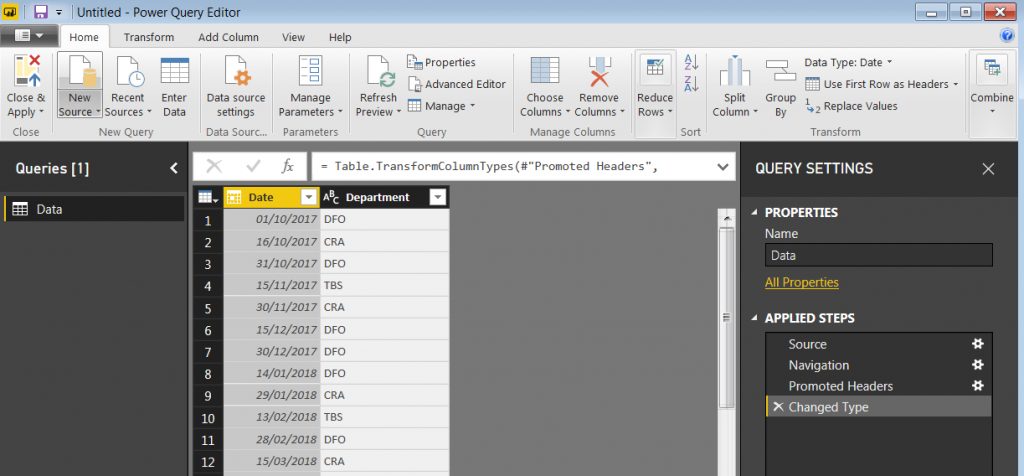The width and height of the screenshot is (1024, 476).
Task: Open the Enter Data tool
Action: coord(174,74)
